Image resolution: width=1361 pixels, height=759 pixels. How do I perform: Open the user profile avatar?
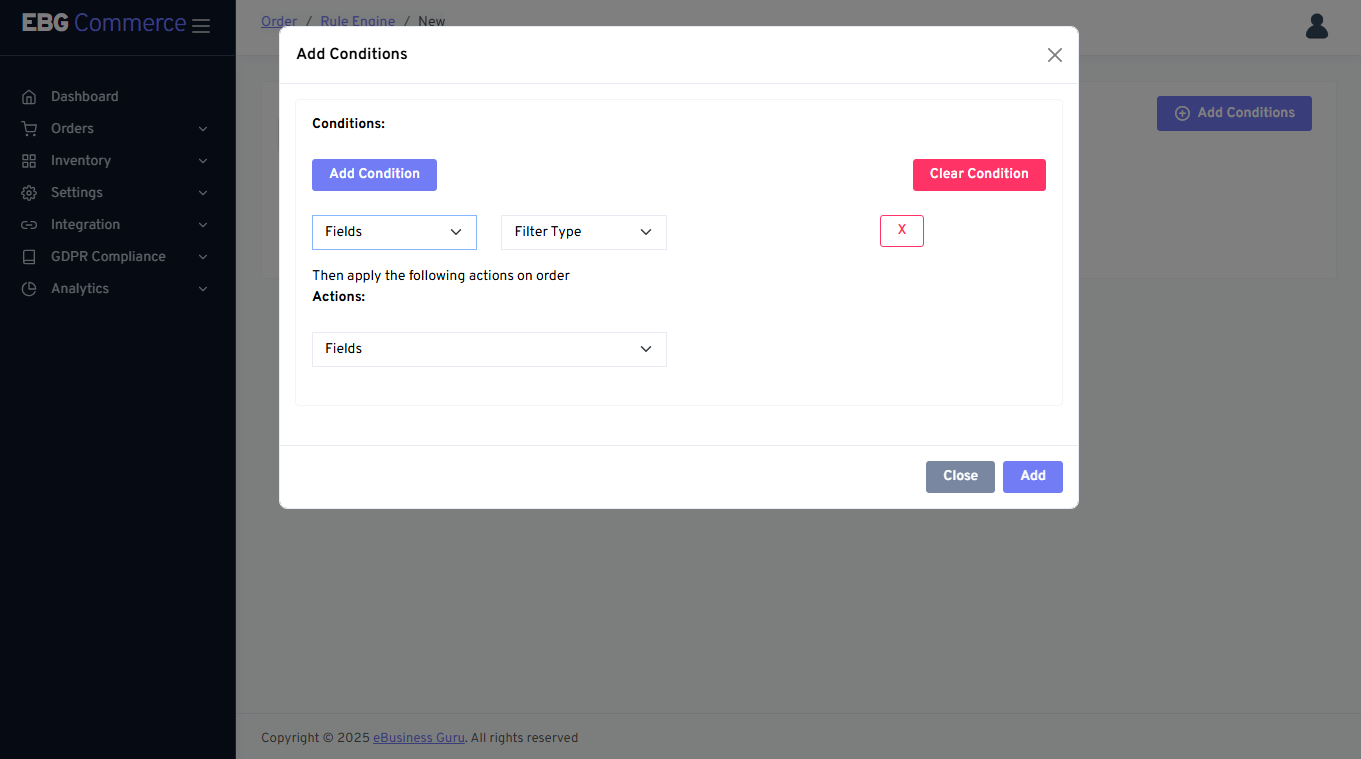click(1316, 26)
